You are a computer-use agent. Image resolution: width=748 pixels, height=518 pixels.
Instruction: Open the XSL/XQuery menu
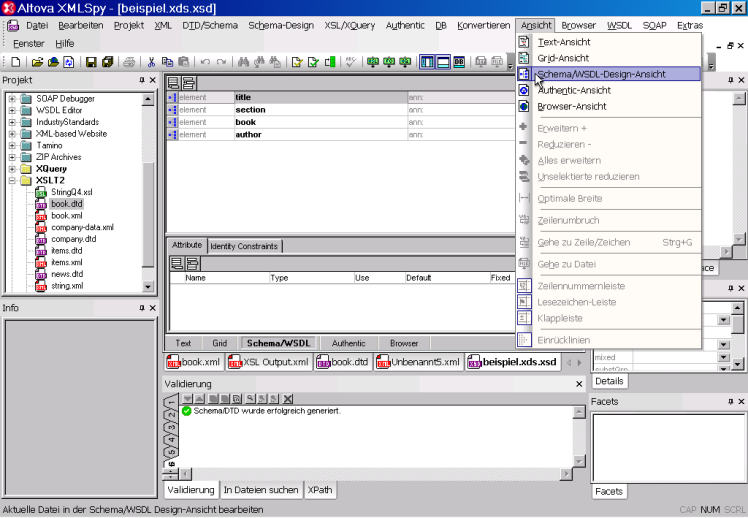(x=350, y=25)
